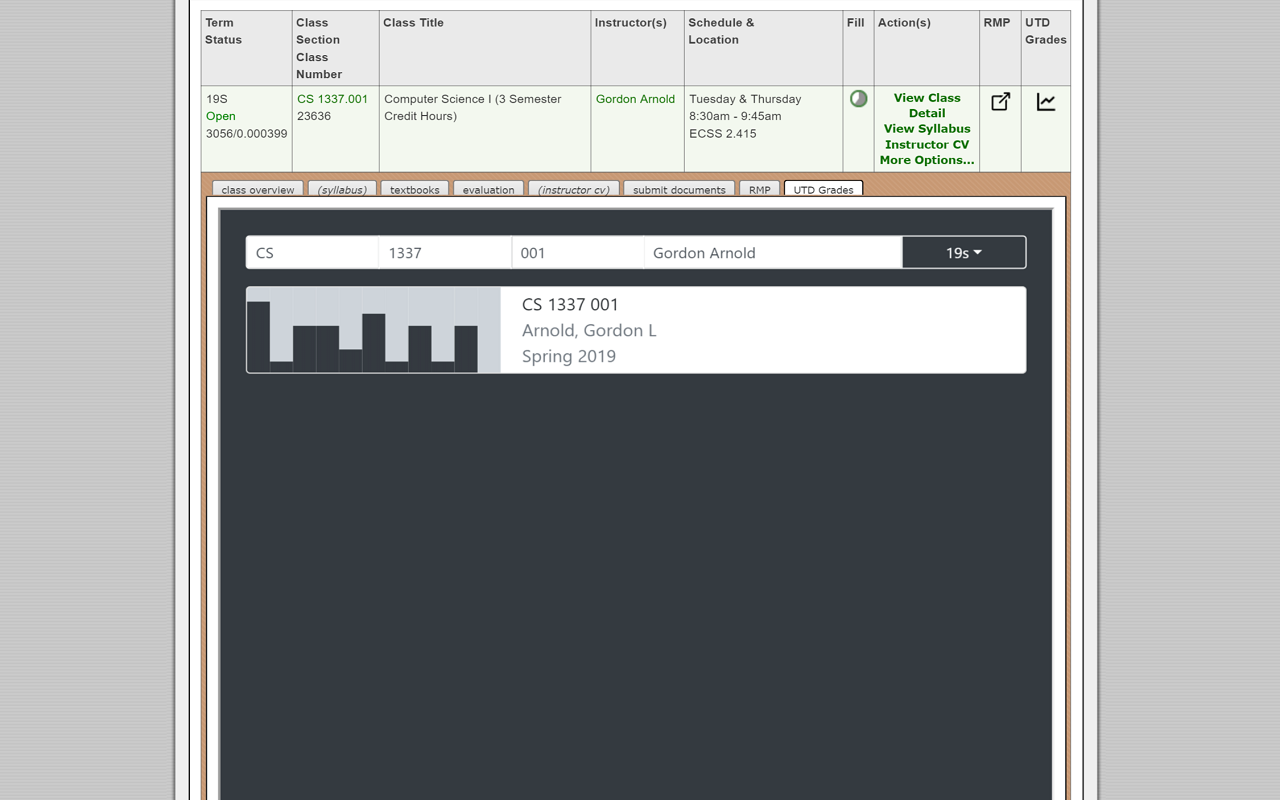Click the Computer Science I class title
This screenshot has height=800, width=1280.
(x=473, y=107)
